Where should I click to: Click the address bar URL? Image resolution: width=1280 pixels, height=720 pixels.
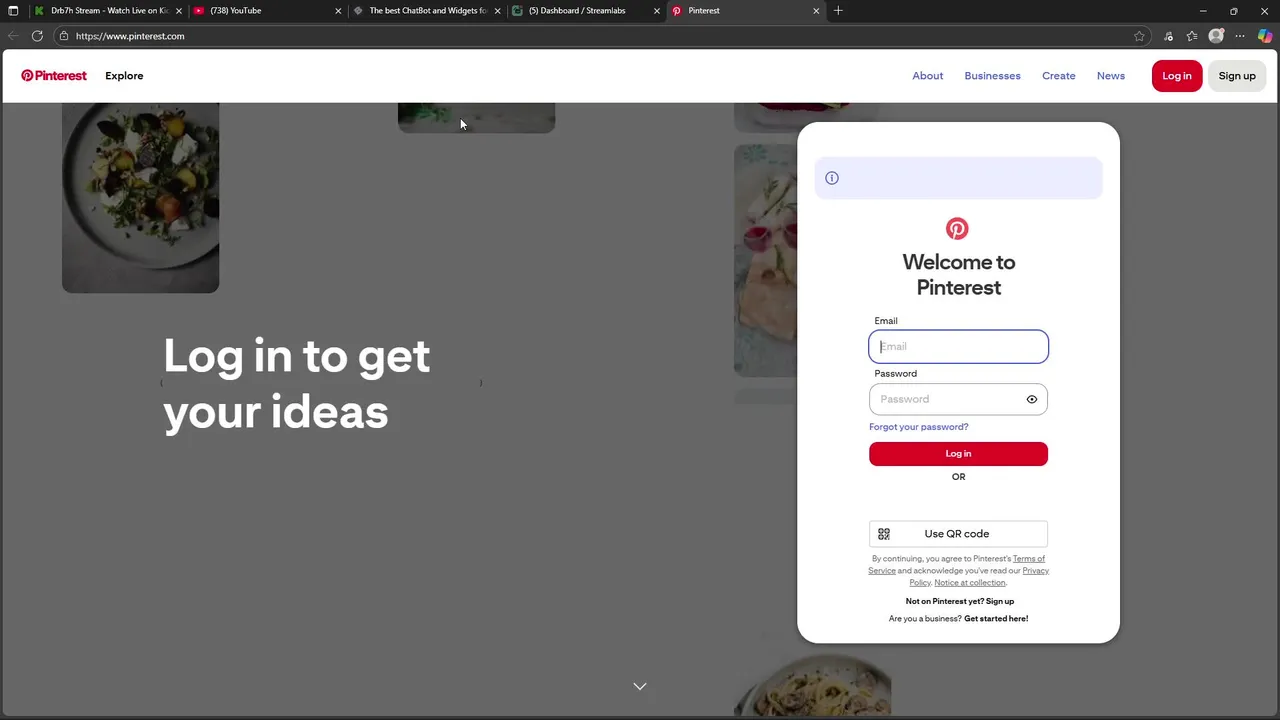click(x=130, y=36)
